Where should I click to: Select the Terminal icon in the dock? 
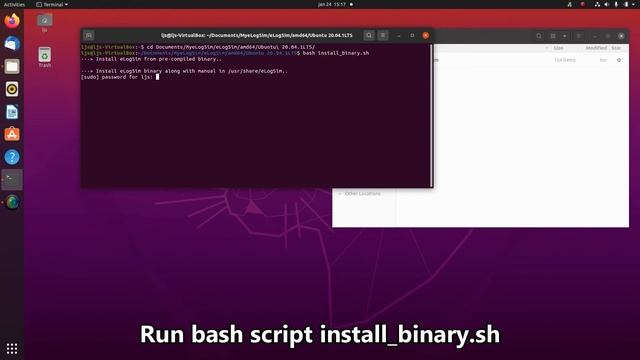coord(12,180)
